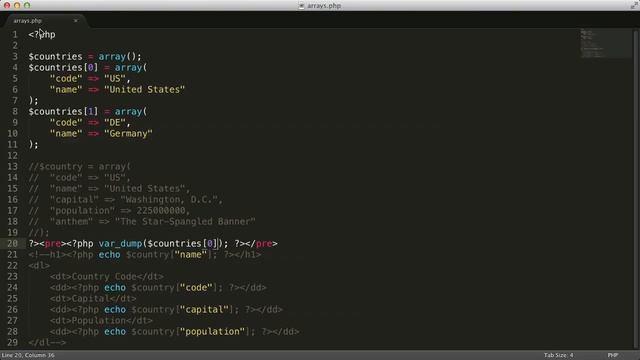This screenshot has width=640, height=360.
Task: Click "capital" key on line 26
Action: pos(204,310)
